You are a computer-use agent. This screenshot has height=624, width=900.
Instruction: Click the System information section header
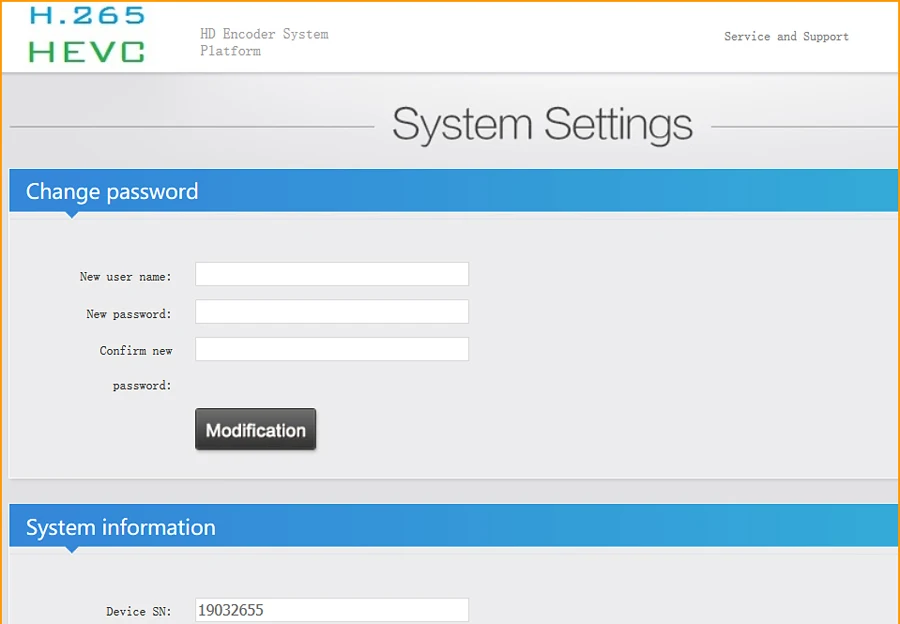(x=453, y=526)
